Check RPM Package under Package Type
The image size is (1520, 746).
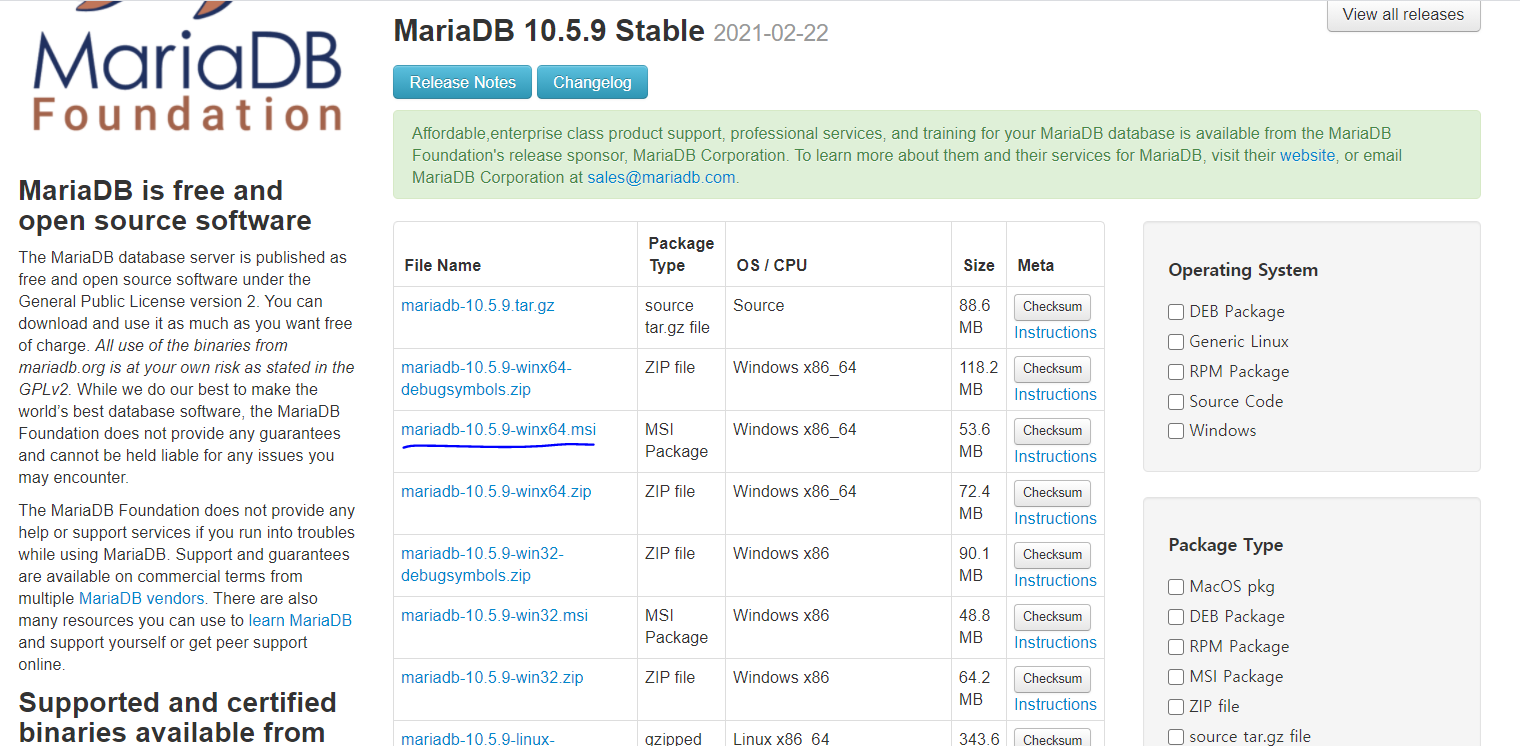tap(1176, 648)
